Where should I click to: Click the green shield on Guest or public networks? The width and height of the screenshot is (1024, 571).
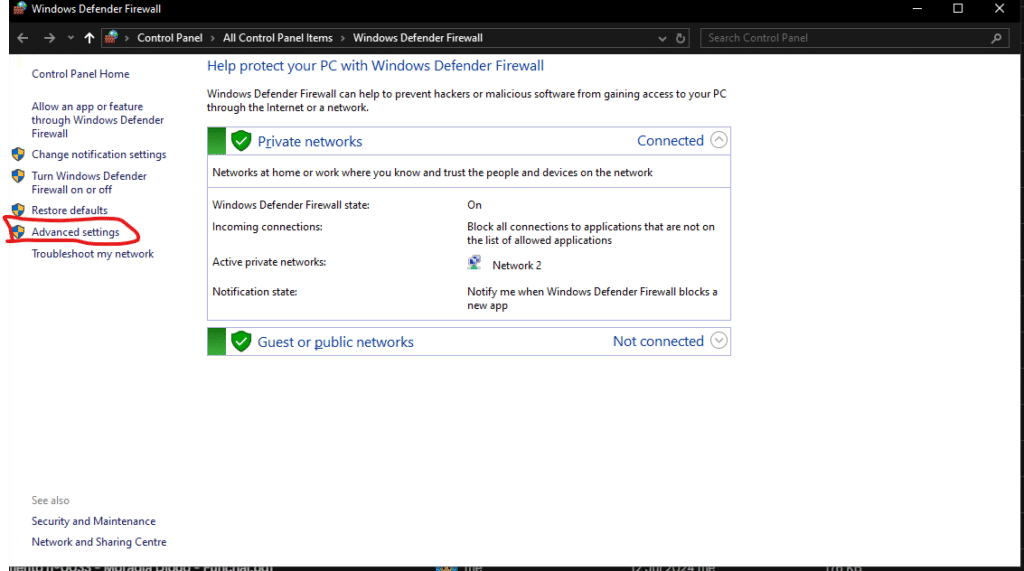point(241,341)
